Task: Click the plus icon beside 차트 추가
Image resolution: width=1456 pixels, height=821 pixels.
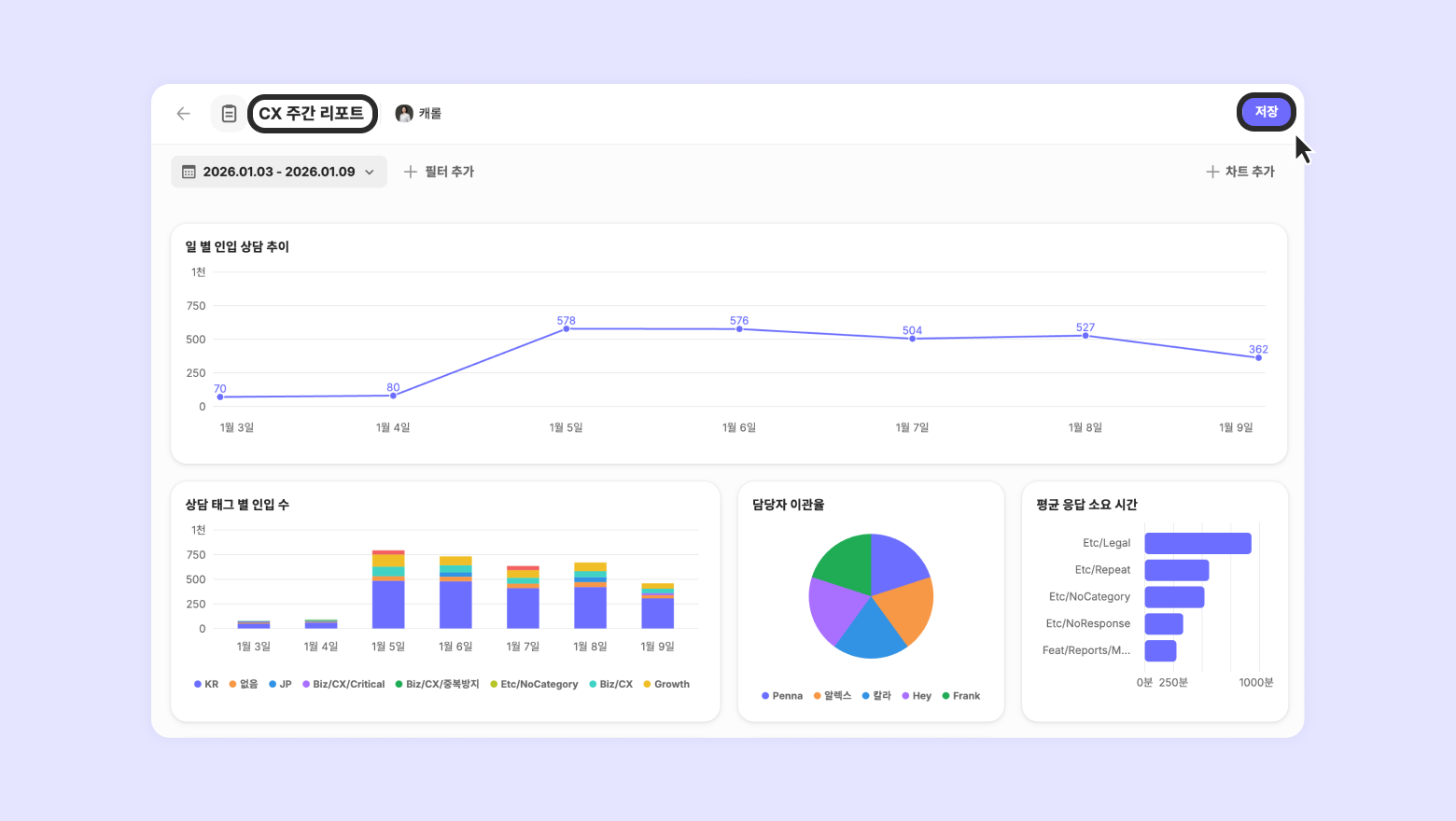Action: pyautogui.click(x=1212, y=172)
